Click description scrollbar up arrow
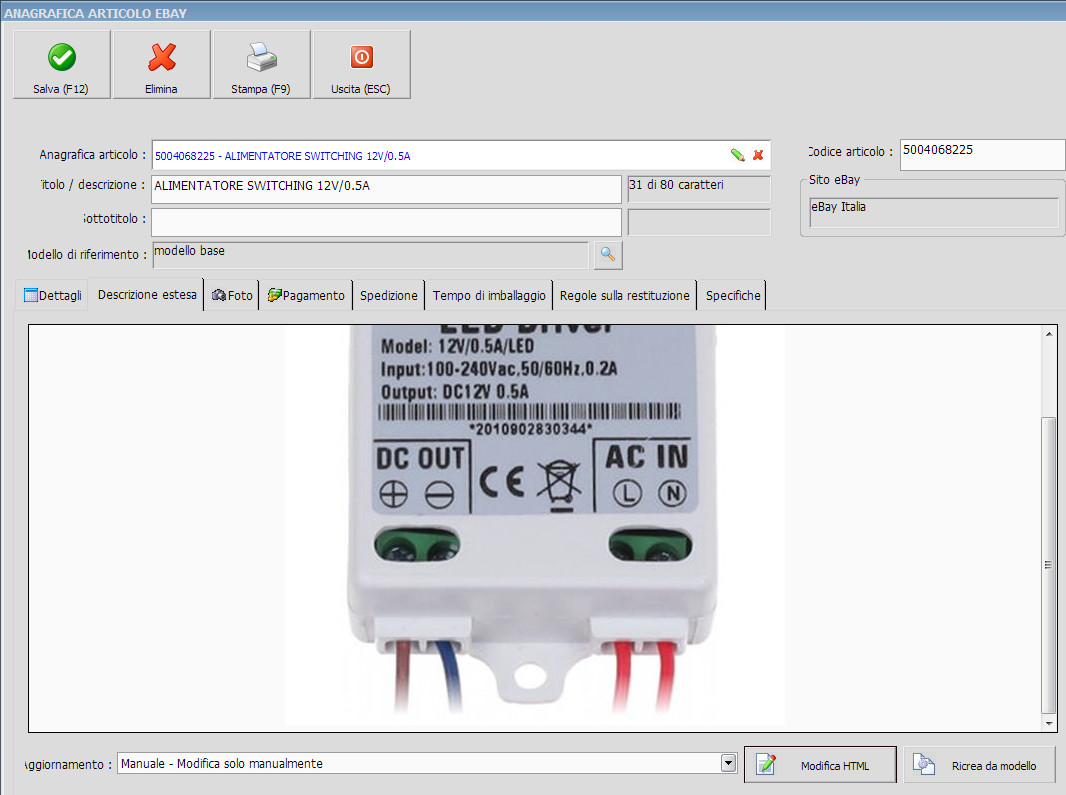This screenshot has height=795, width=1066. (x=1049, y=333)
